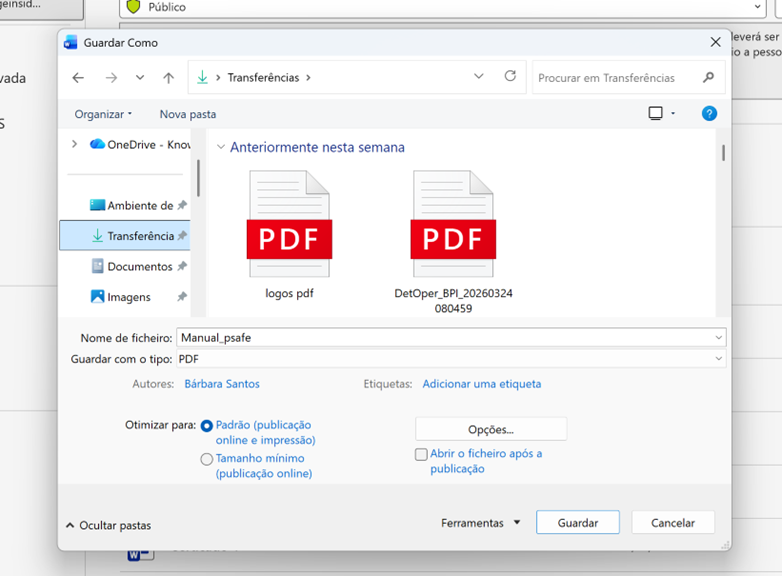
Task: Click the change view layout icon
Action: tap(656, 114)
